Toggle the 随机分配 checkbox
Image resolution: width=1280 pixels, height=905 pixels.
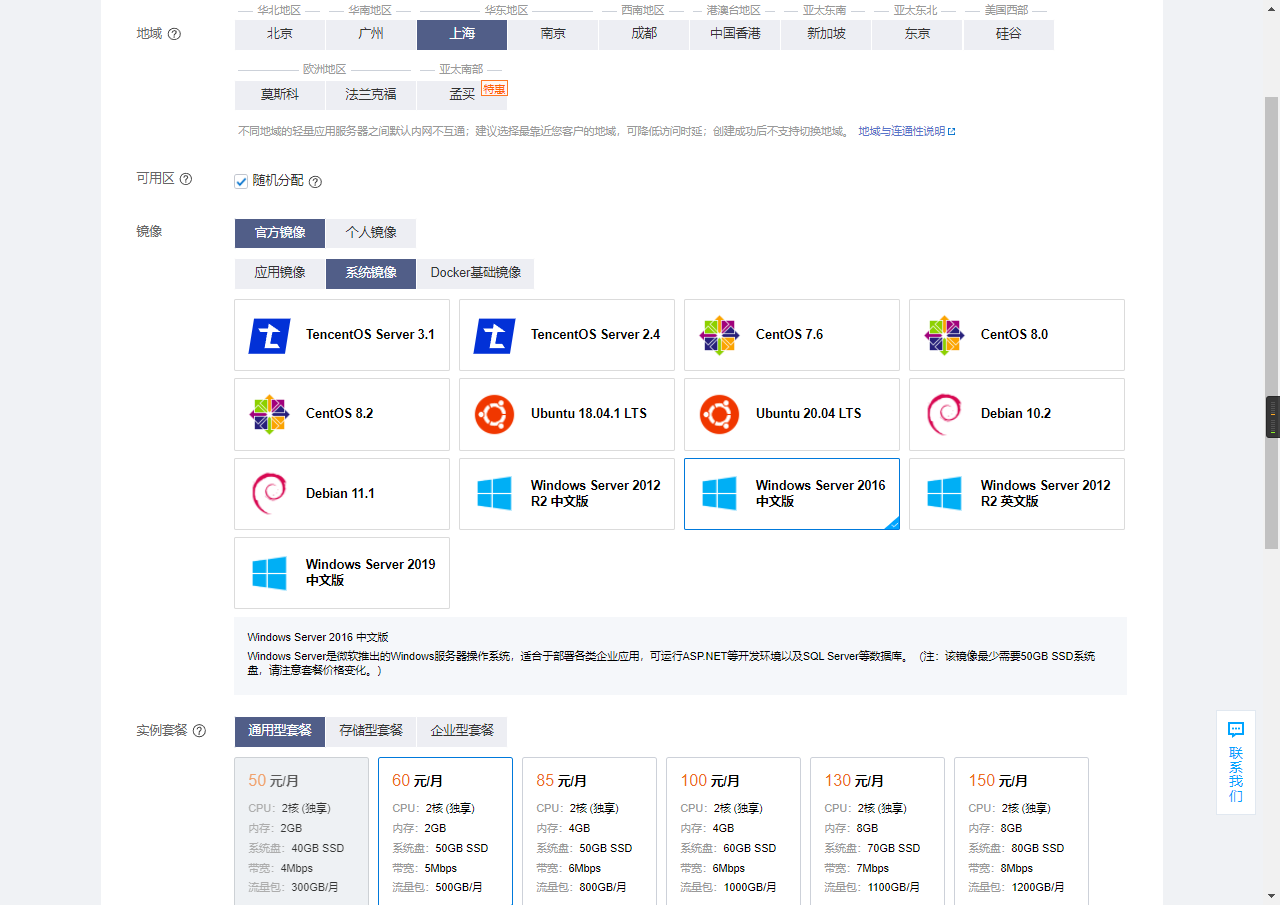241,182
